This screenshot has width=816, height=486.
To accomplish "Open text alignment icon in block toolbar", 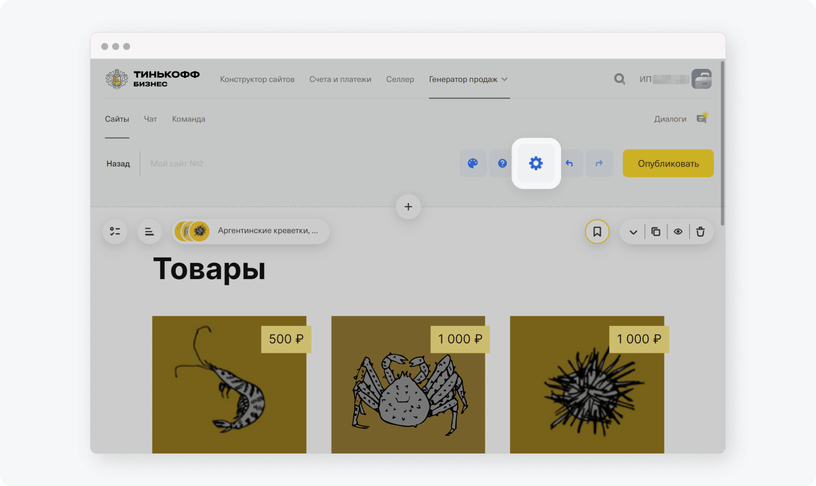I will click(149, 232).
